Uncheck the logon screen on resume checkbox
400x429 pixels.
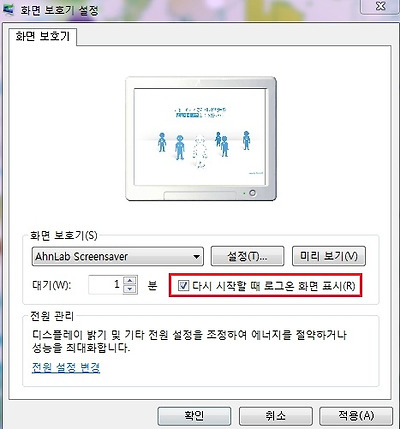point(183,286)
